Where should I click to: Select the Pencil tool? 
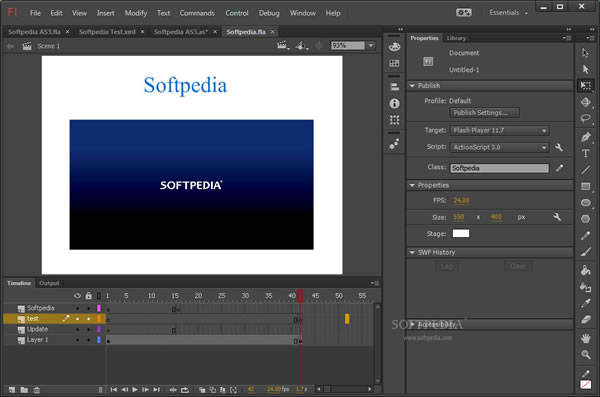tap(585, 235)
